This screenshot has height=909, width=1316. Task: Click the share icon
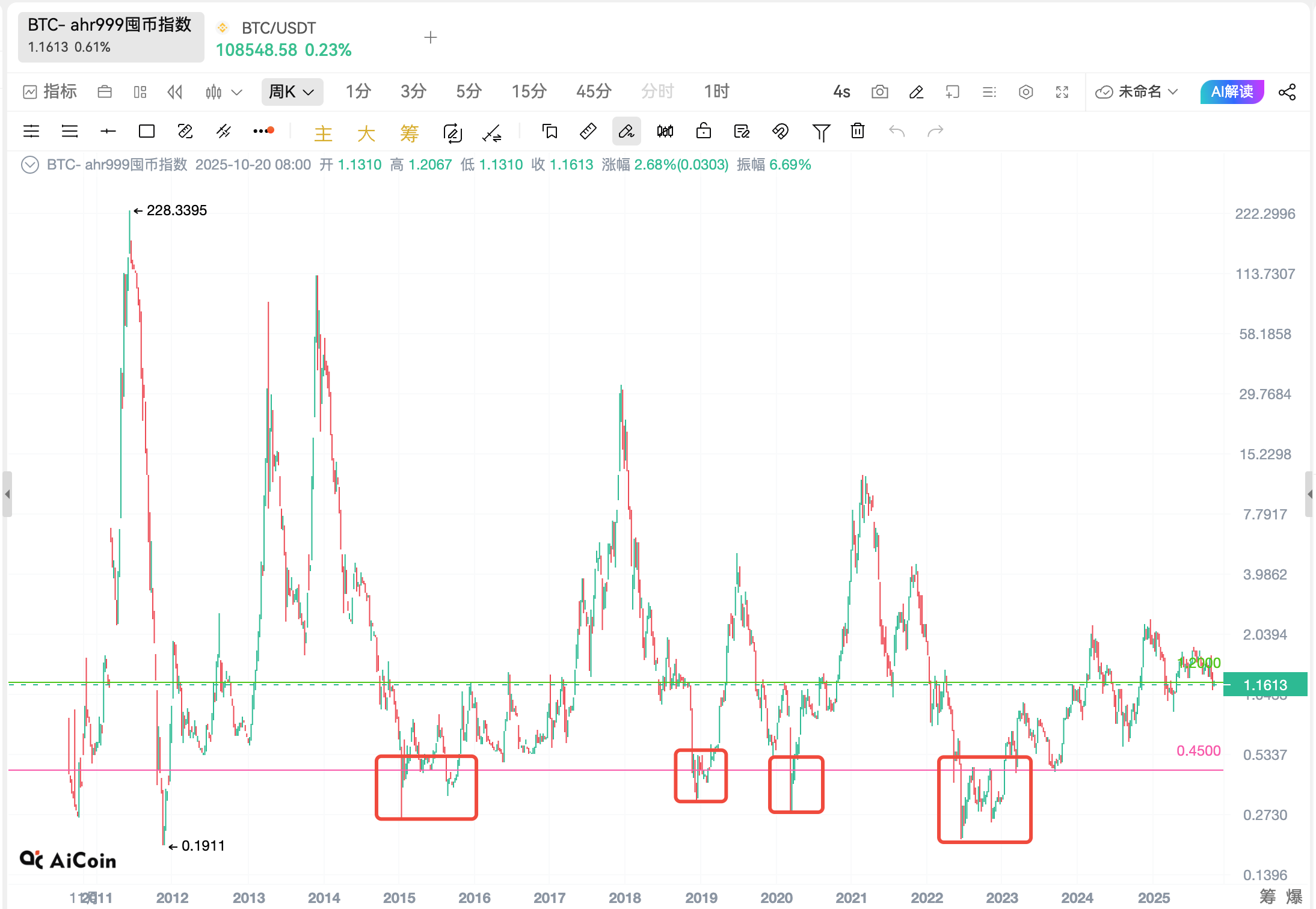click(1287, 92)
